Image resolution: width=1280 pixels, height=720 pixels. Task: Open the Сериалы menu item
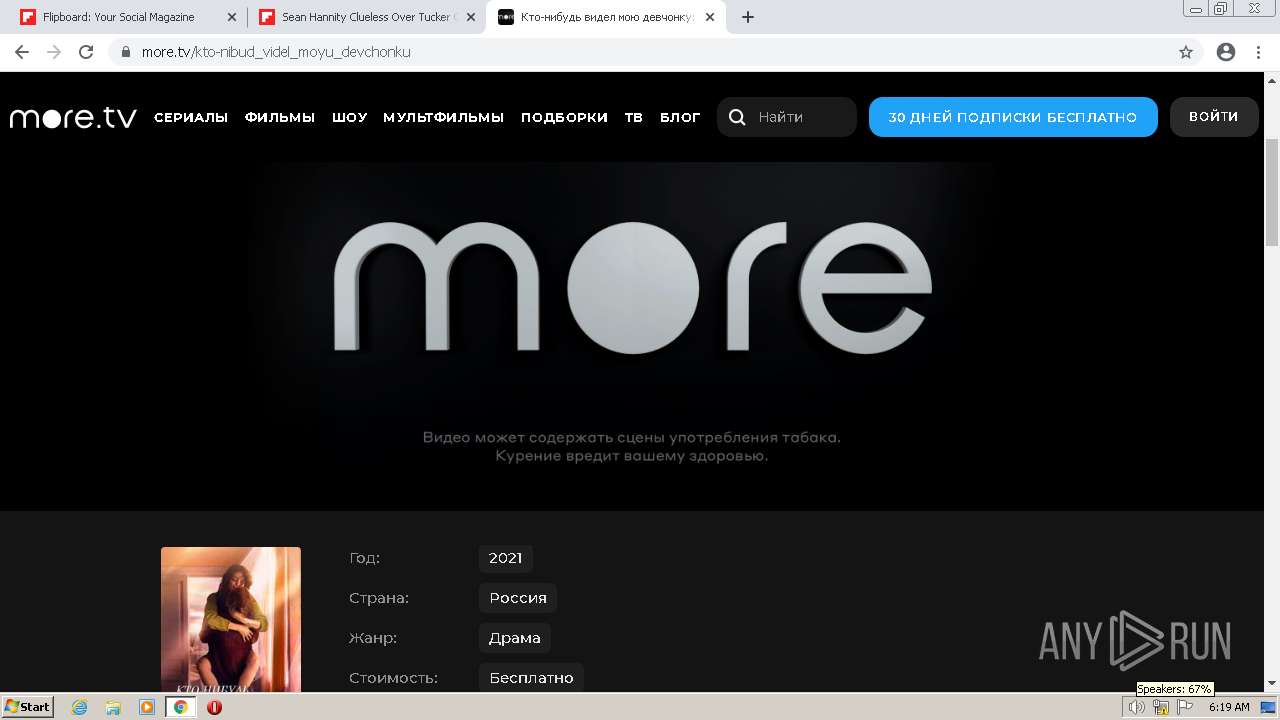(191, 117)
